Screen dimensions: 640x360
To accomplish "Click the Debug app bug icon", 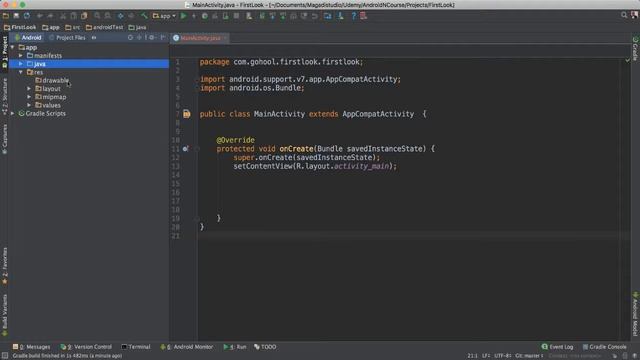I will click(204, 16).
